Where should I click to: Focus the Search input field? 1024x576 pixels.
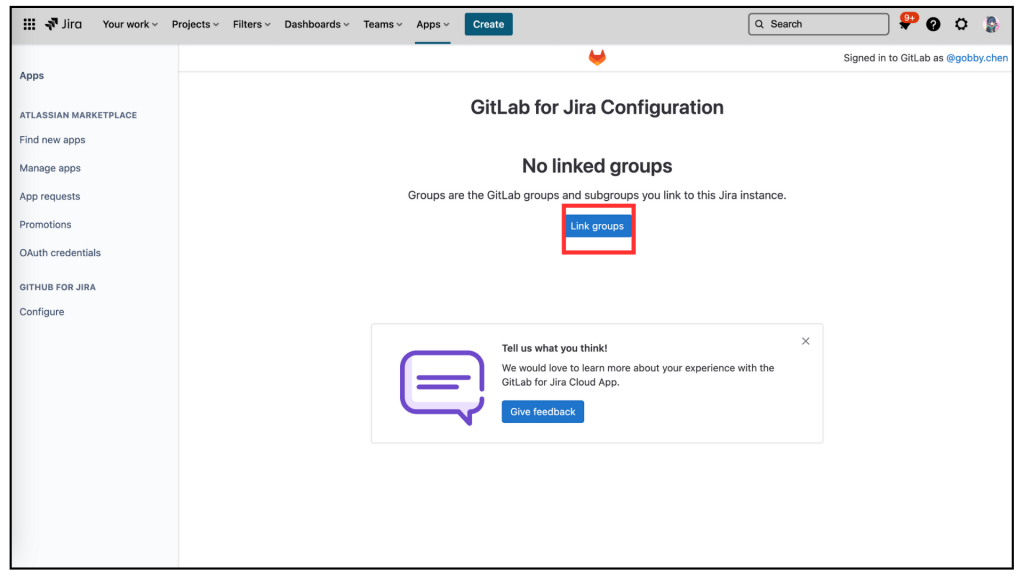pos(818,24)
